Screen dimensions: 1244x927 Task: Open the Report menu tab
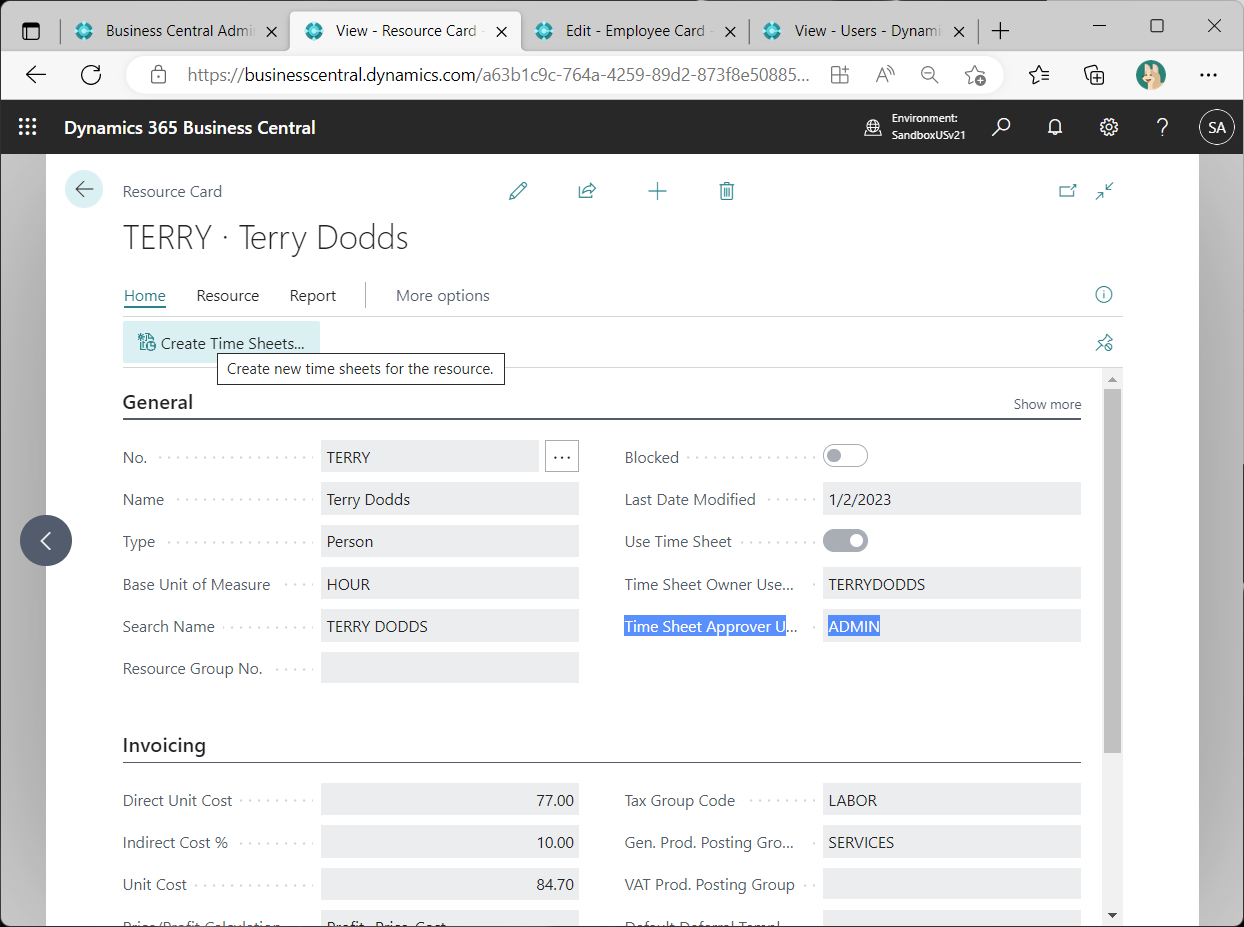click(x=313, y=295)
